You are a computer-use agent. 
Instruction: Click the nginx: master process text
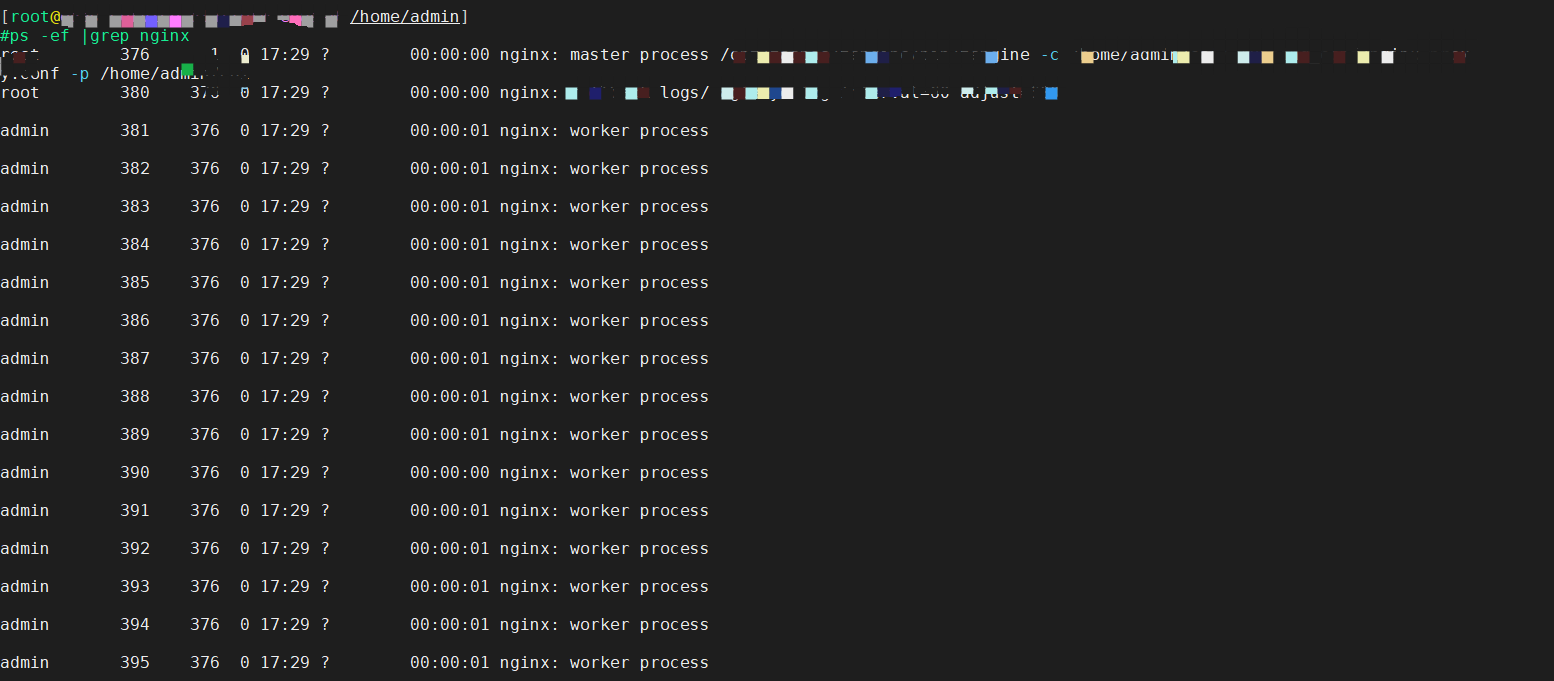(604, 55)
